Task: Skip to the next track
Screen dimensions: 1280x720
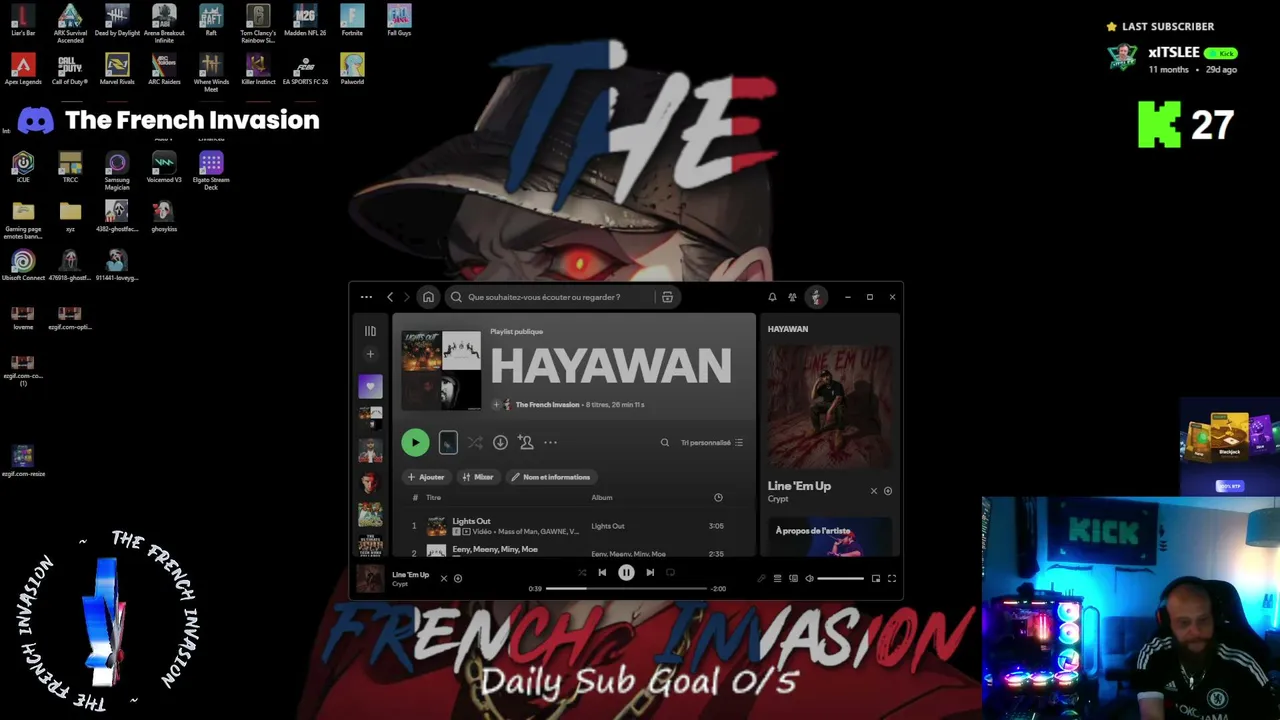Action: [x=650, y=572]
